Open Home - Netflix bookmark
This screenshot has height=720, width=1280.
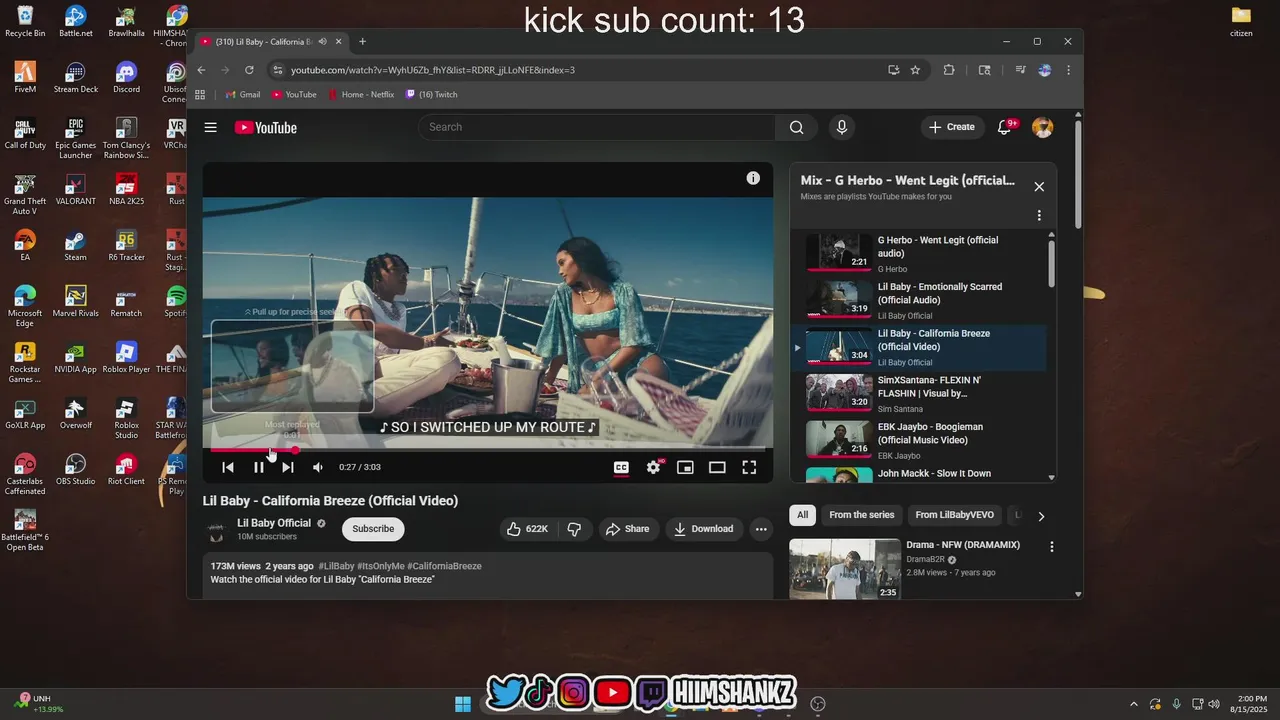pos(361,95)
